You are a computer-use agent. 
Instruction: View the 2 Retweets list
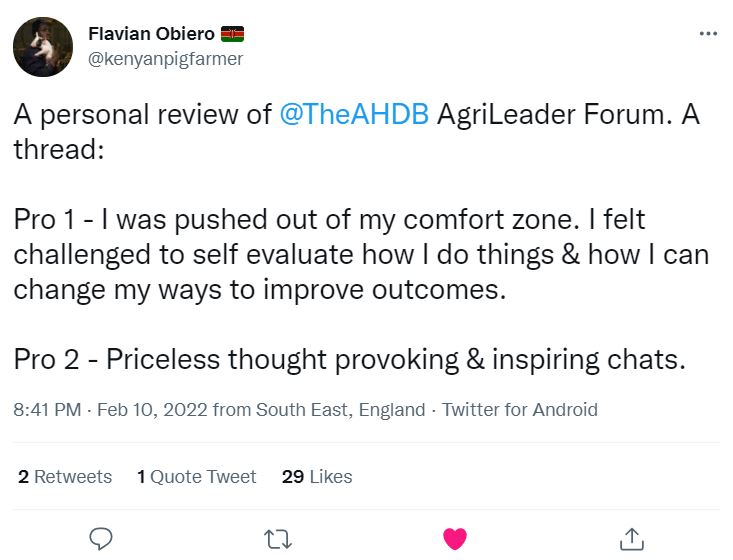[x=65, y=477]
